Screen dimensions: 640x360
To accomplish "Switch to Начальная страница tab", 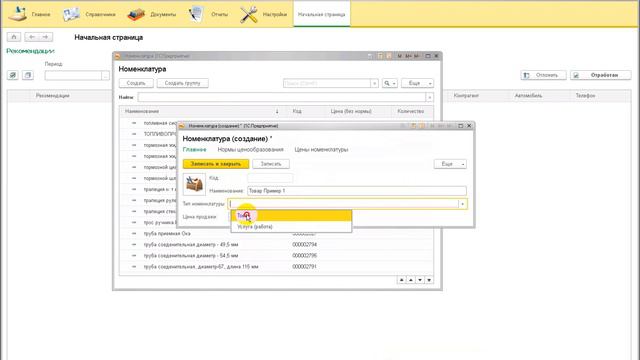I will pos(321,14).
